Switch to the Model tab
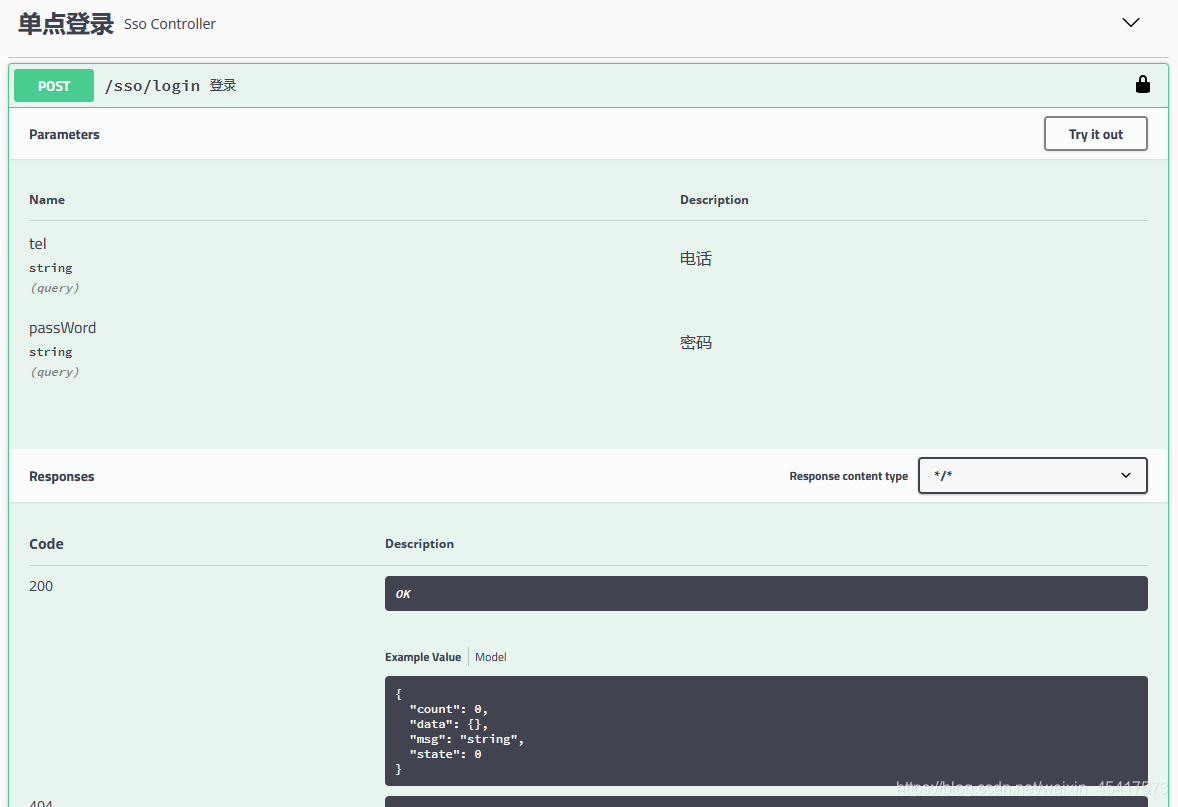 pyautogui.click(x=491, y=657)
